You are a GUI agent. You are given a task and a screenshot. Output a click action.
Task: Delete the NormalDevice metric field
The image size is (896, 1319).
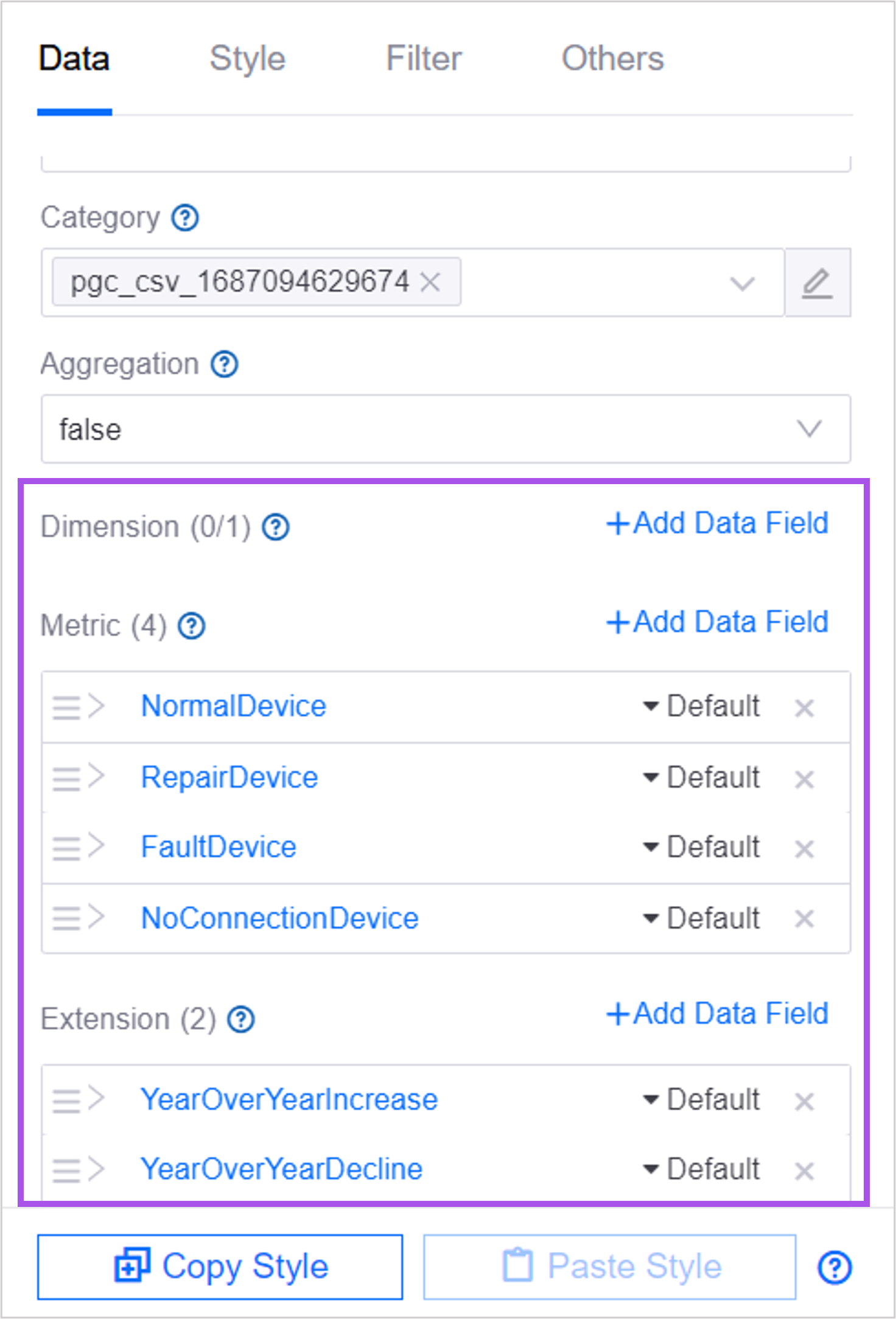tap(804, 708)
